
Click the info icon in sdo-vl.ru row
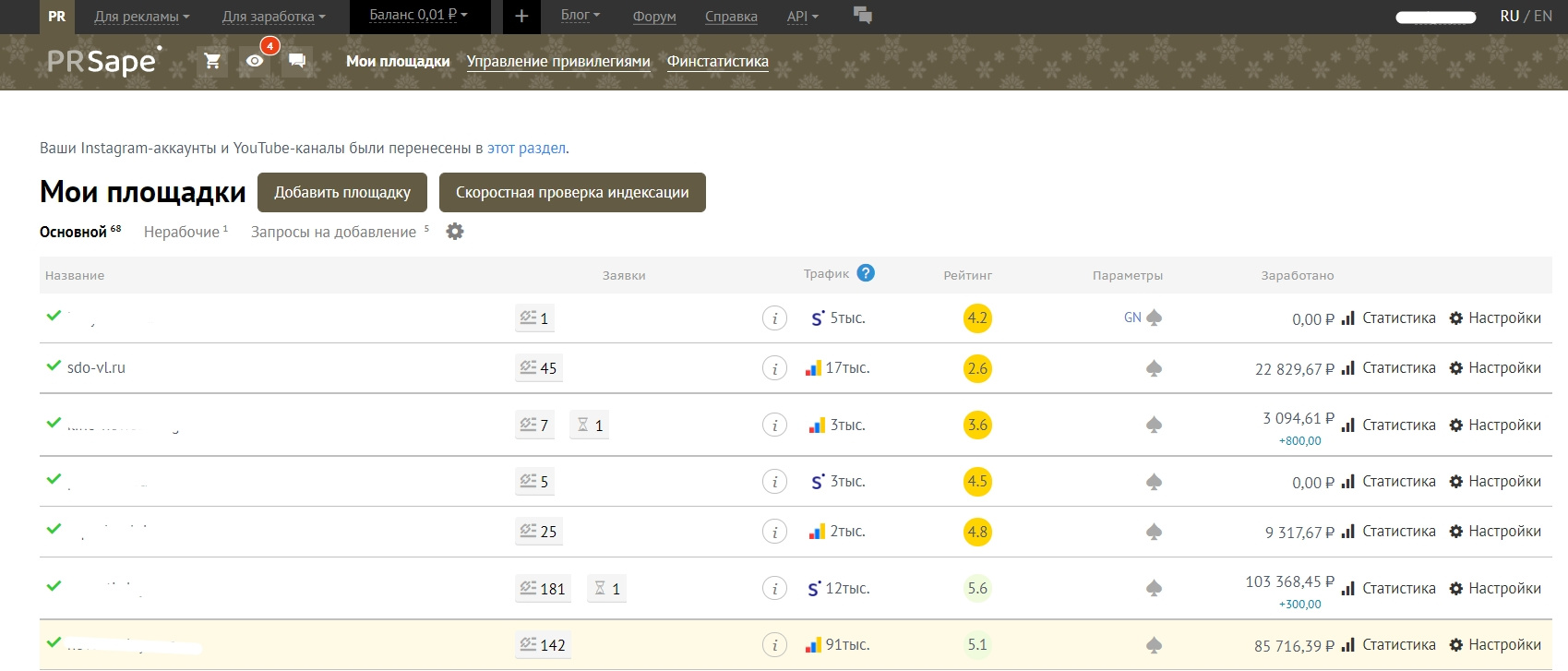pyautogui.click(x=774, y=368)
